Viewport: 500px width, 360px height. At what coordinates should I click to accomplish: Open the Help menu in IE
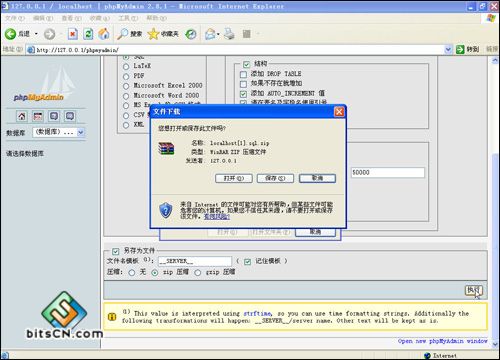[x=156, y=18]
